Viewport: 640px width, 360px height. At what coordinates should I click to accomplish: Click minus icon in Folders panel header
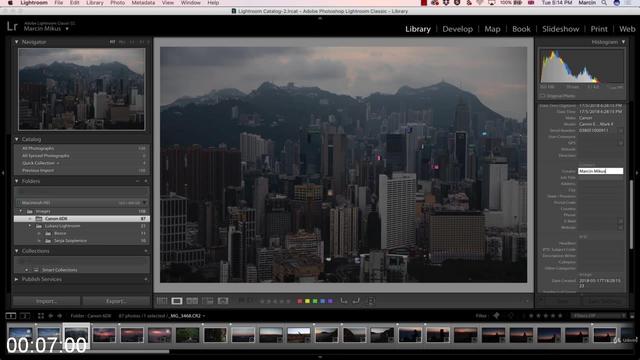point(138,181)
